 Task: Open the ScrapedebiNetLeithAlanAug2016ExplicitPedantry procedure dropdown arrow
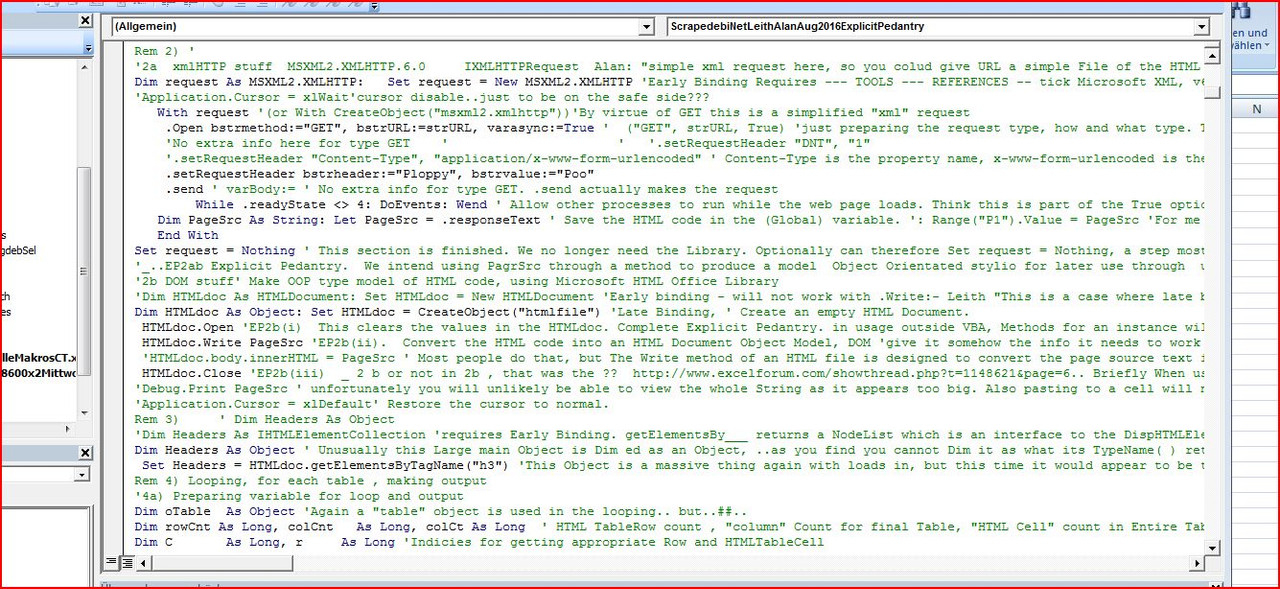click(1203, 27)
